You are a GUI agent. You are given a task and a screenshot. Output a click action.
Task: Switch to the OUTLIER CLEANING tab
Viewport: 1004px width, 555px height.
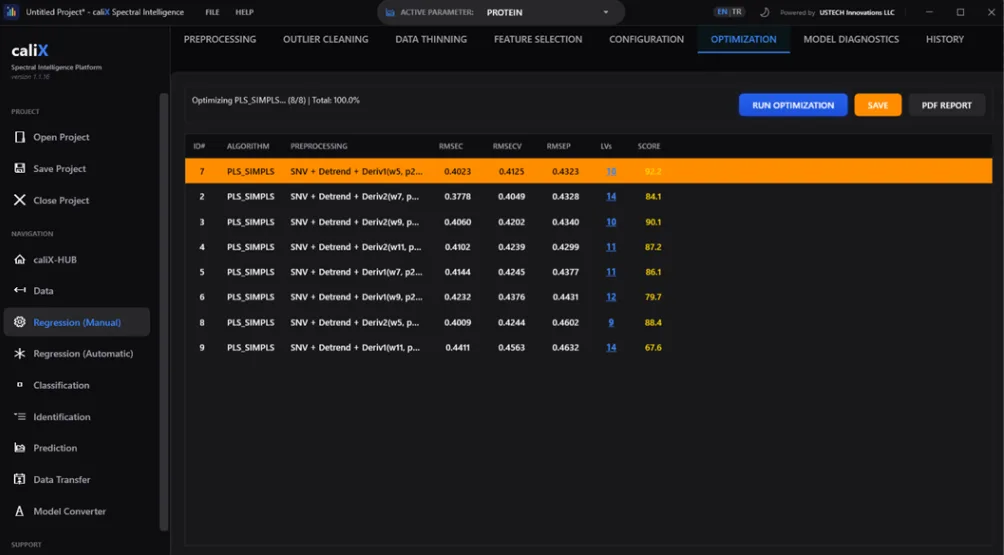pos(325,39)
